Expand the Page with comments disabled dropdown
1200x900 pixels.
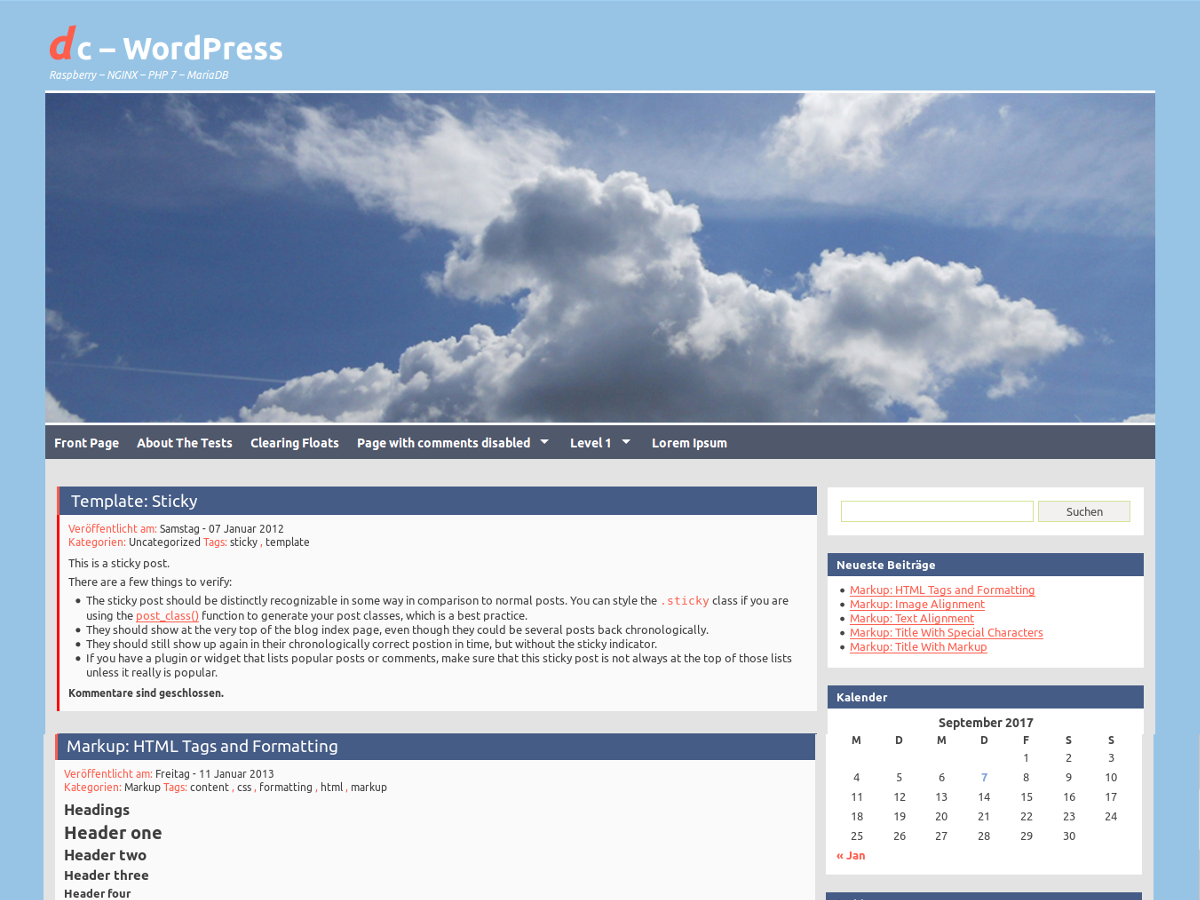click(x=444, y=442)
